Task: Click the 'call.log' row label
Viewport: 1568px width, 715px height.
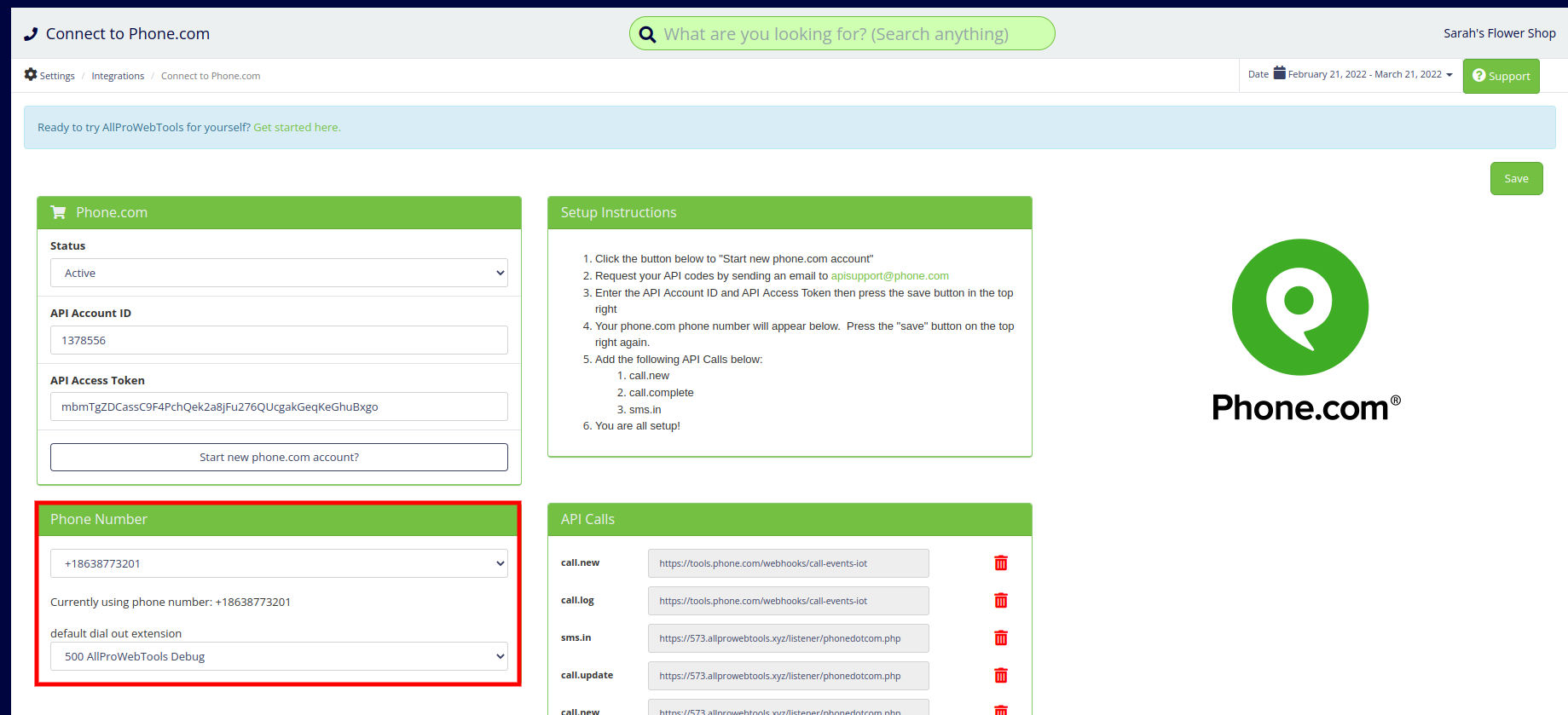Action: [x=577, y=600]
